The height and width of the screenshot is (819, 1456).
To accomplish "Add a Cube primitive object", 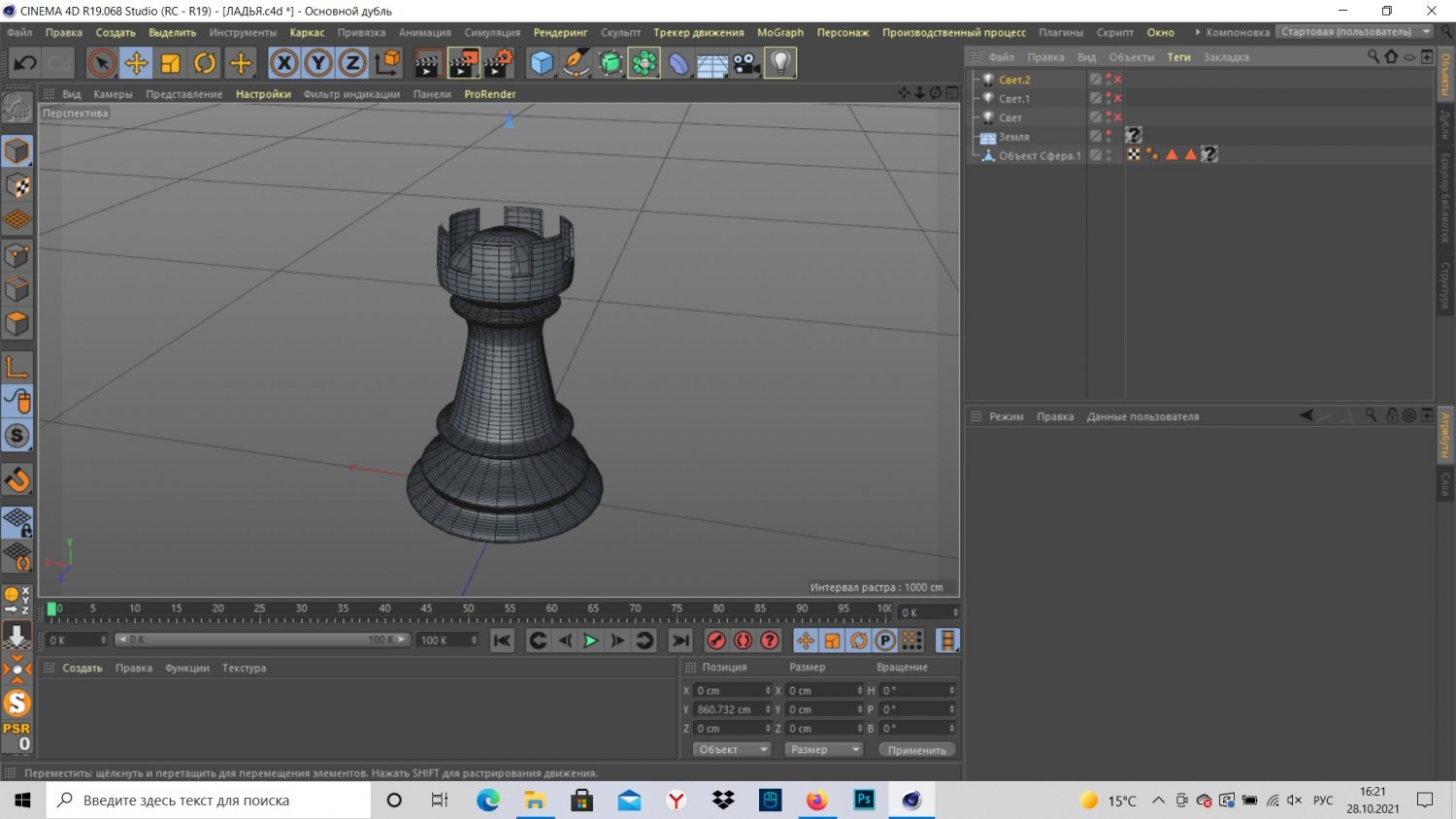I will pyautogui.click(x=541, y=63).
